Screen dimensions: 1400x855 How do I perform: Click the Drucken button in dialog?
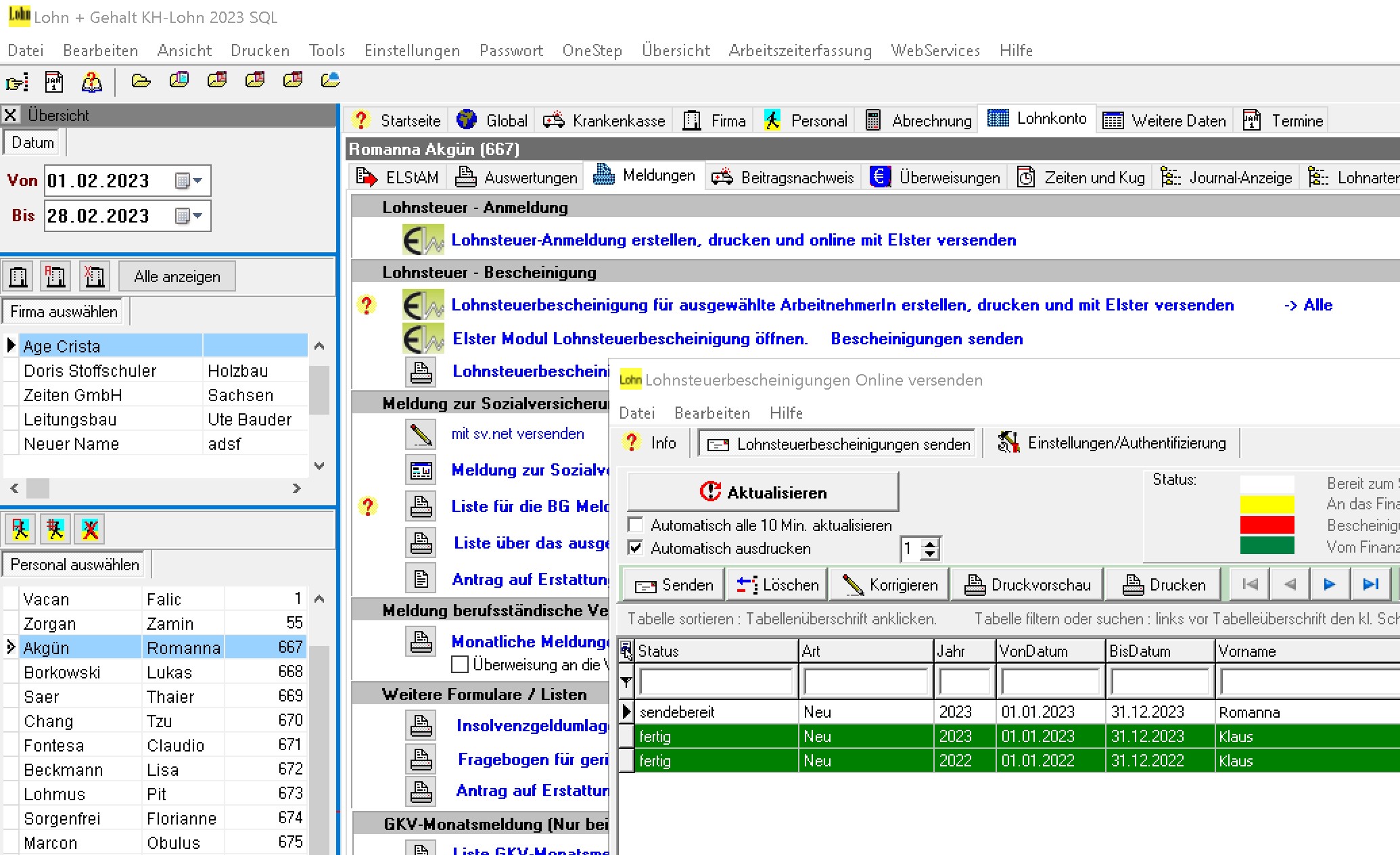1163,584
